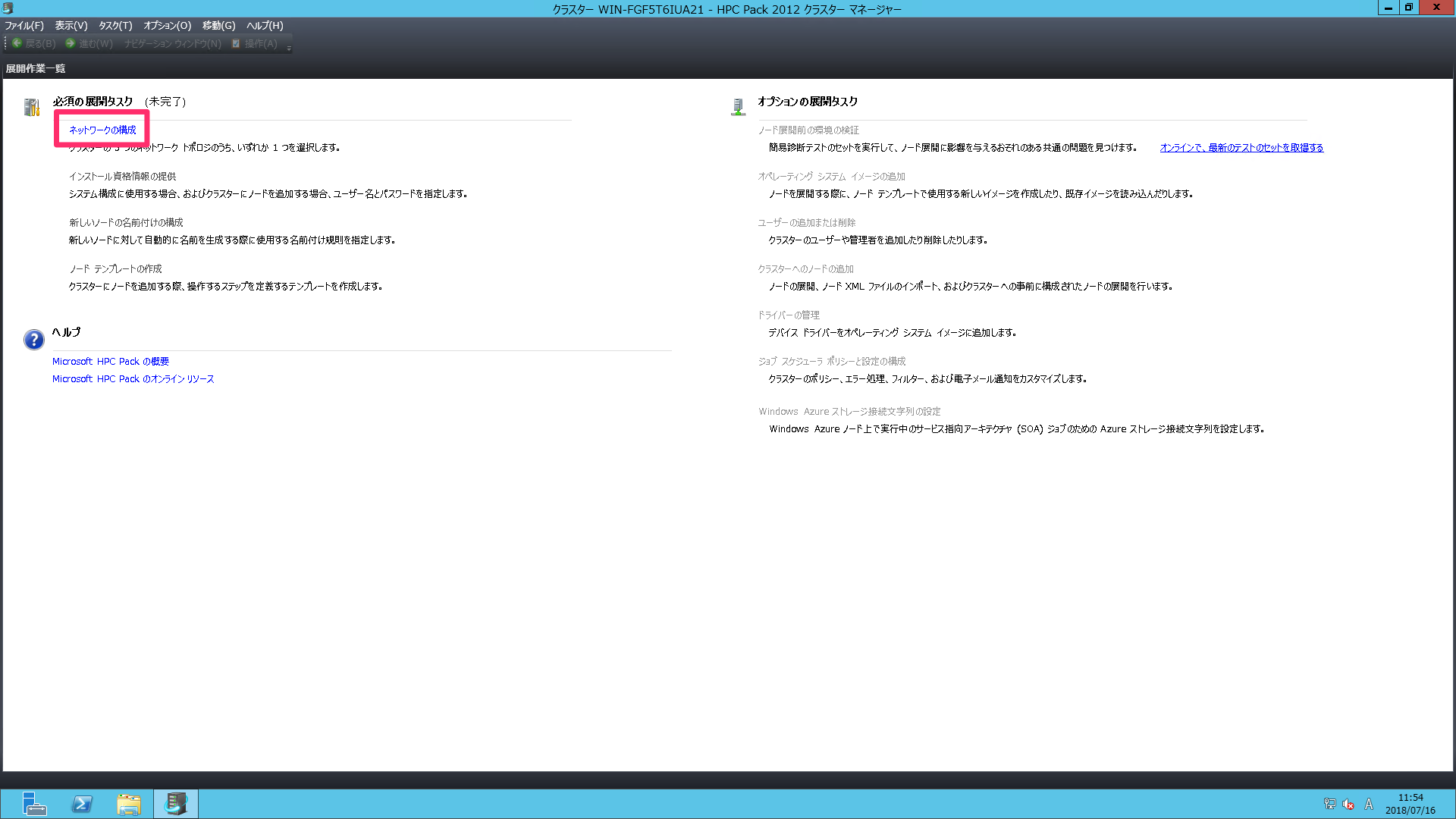The height and width of the screenshot is (819, 1456).
Task: Click the blue help question mark icon
Action: (x=33, y=340)
